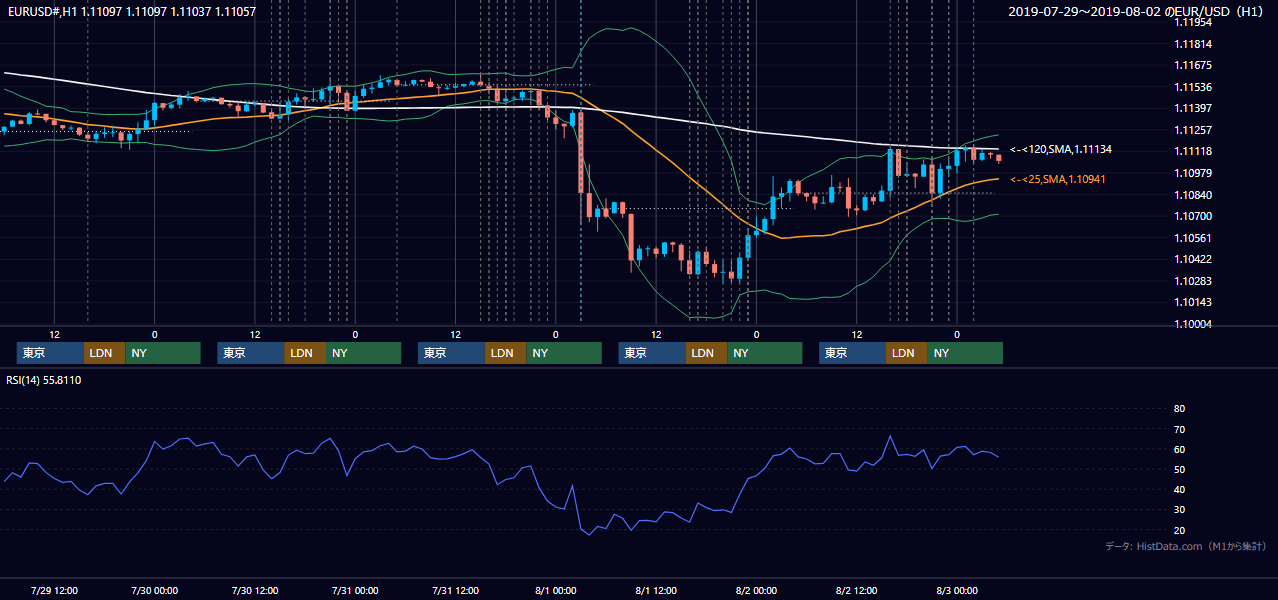Image resolution: width=1278 pixels, height=600 pixels.
Task: Click price axis value 1.10283
Action: [x=1193, y=281]
